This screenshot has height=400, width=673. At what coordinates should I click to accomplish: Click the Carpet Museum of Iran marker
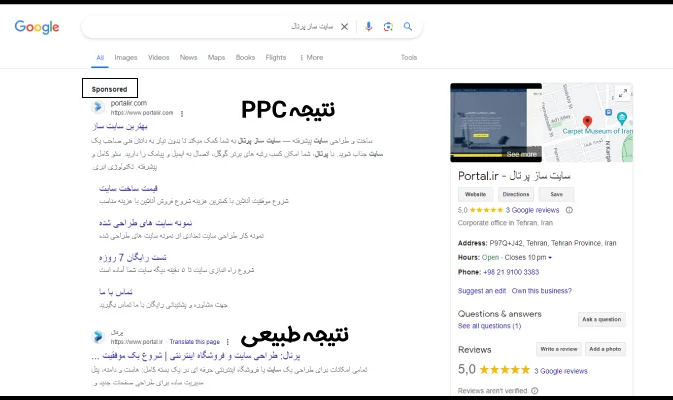(621, 118)
